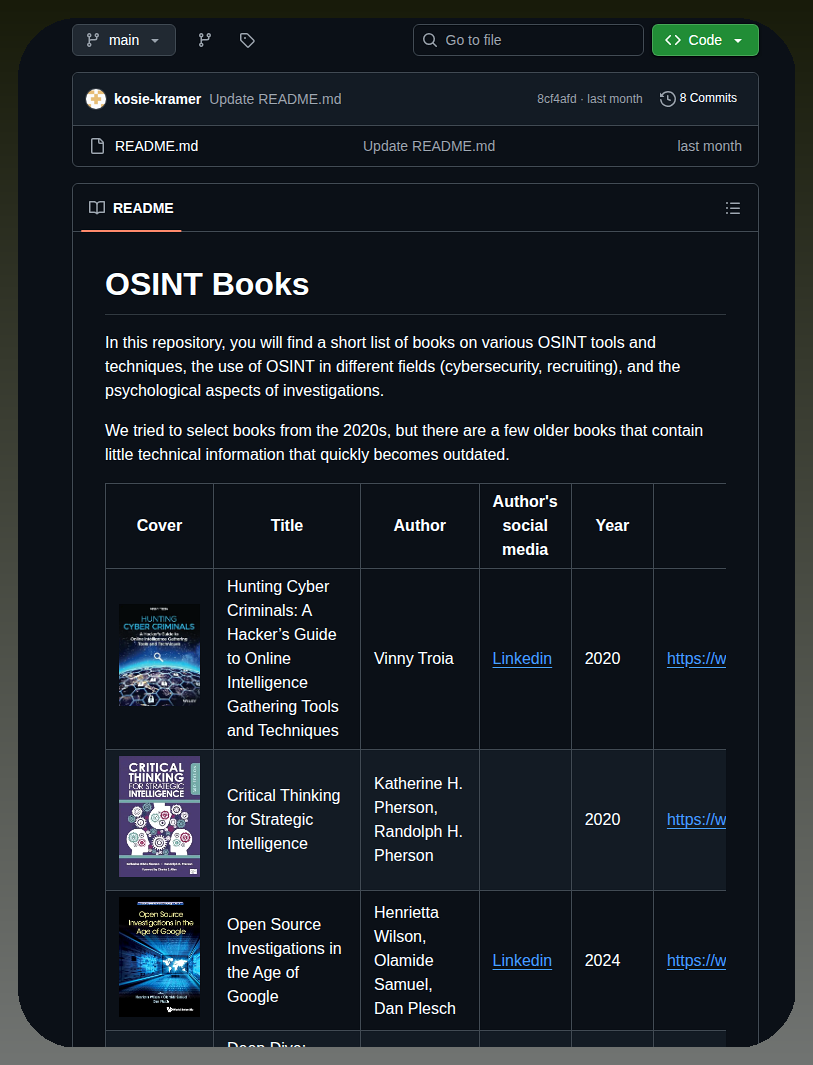This screenshot has height=1065, width=813.
Task: Open Henrietta Wilson row Linkedin link
Action: (x=522, y=960)
